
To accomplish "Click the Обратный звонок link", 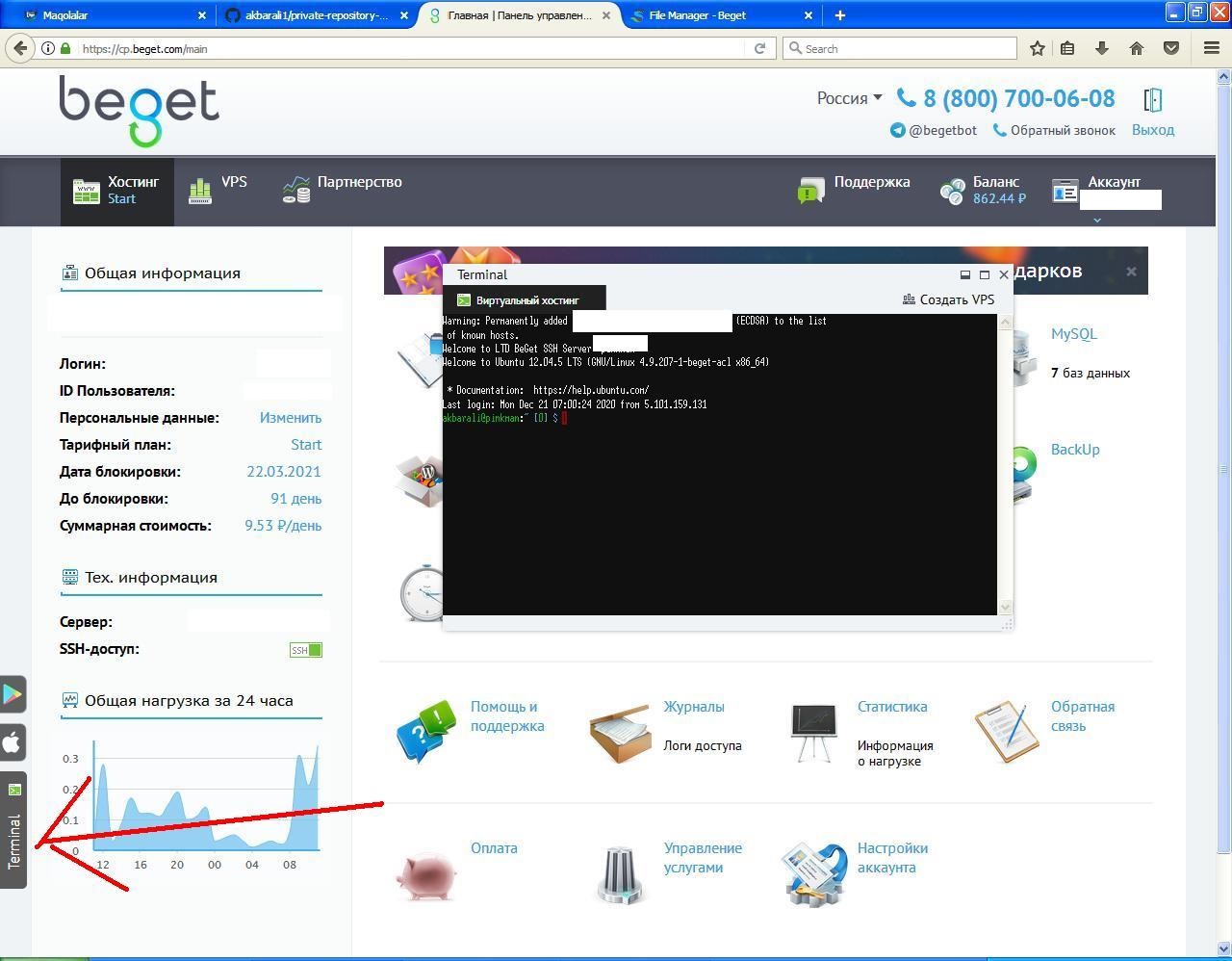I will click(x=1054, y=130).
